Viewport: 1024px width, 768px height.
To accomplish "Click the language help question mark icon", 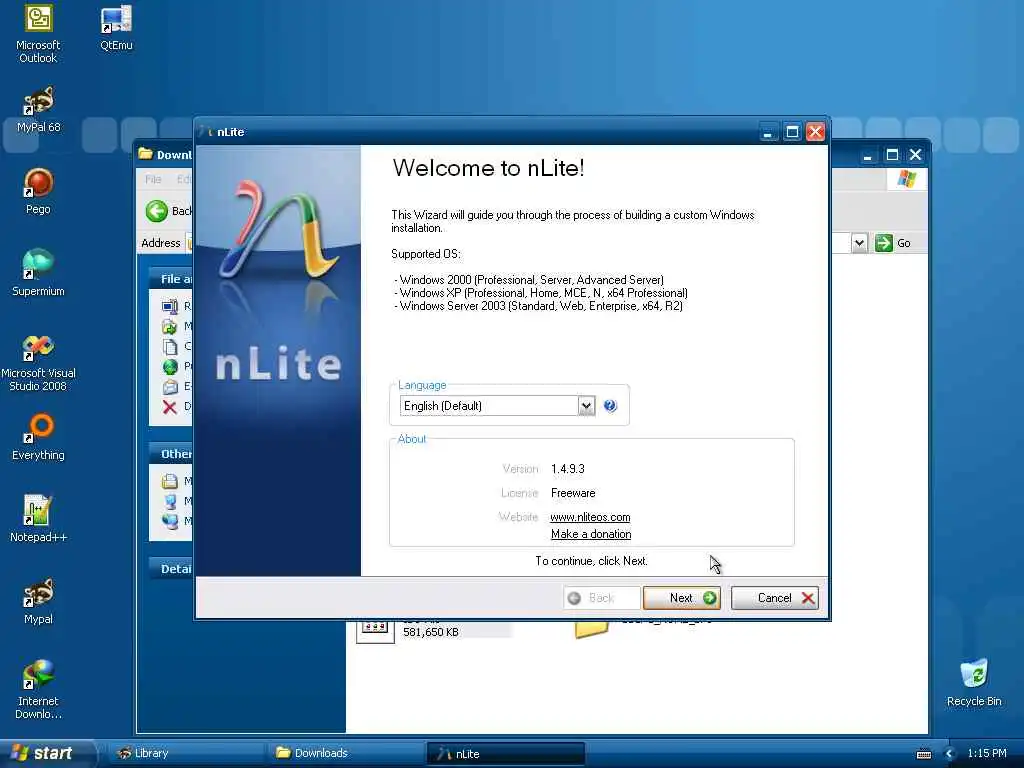I will tap(610, 406).
